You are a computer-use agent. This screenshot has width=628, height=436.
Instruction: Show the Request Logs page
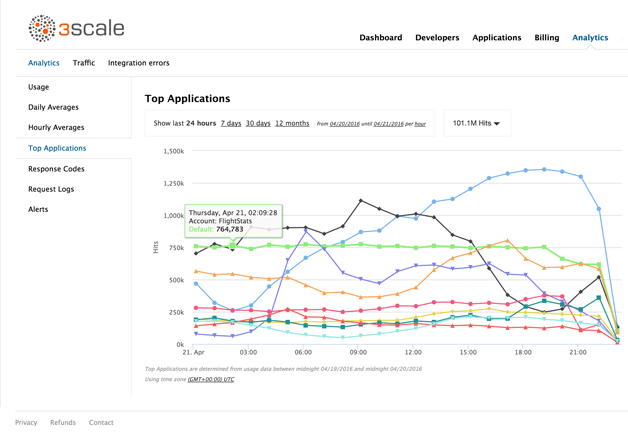(51, 189)
